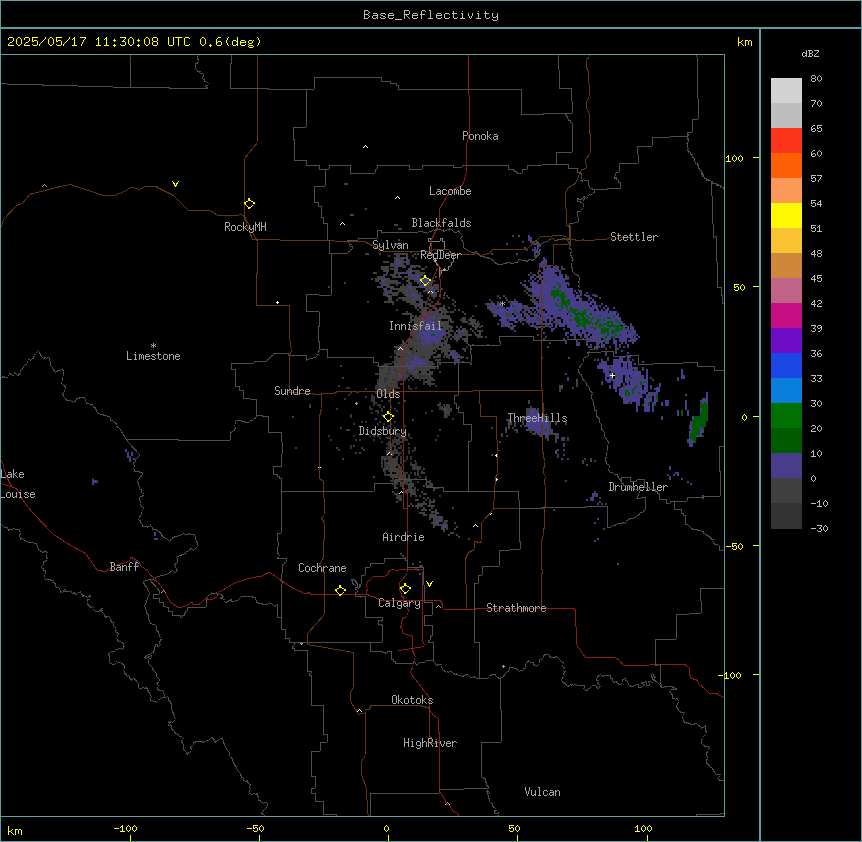The image size is (862, 842).
Task: Click the Blackfalds city label
Action: point(441,223)
